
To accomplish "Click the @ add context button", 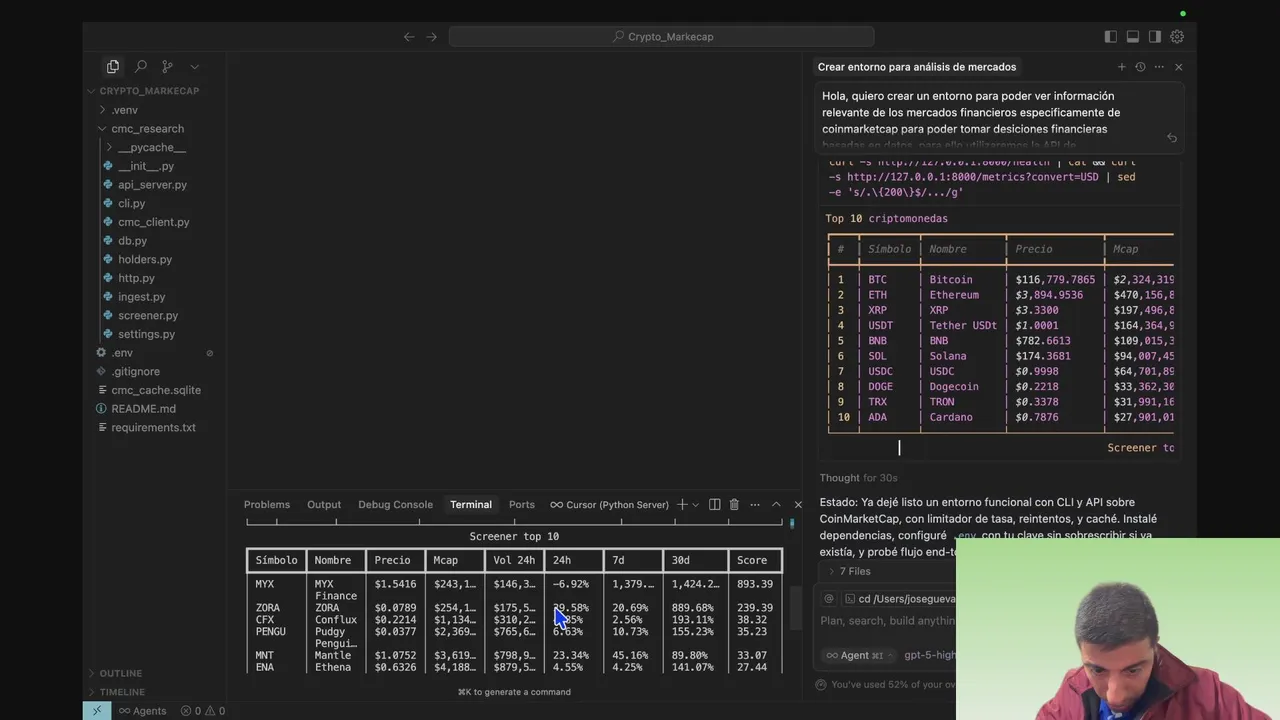I will tap(828, 599).
